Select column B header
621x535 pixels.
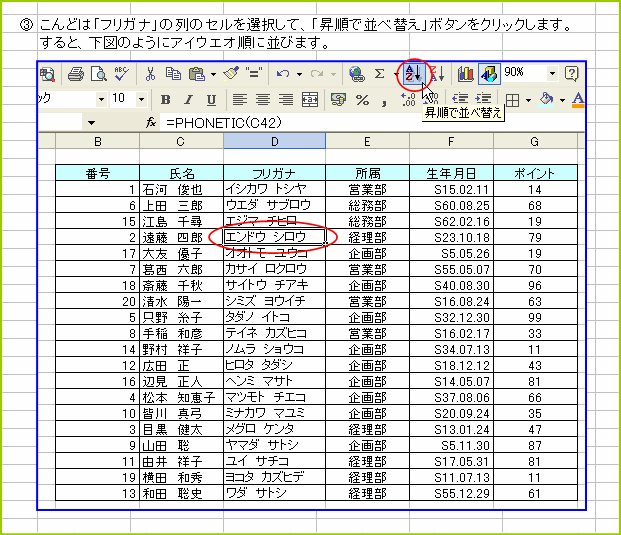coord(97,141)
